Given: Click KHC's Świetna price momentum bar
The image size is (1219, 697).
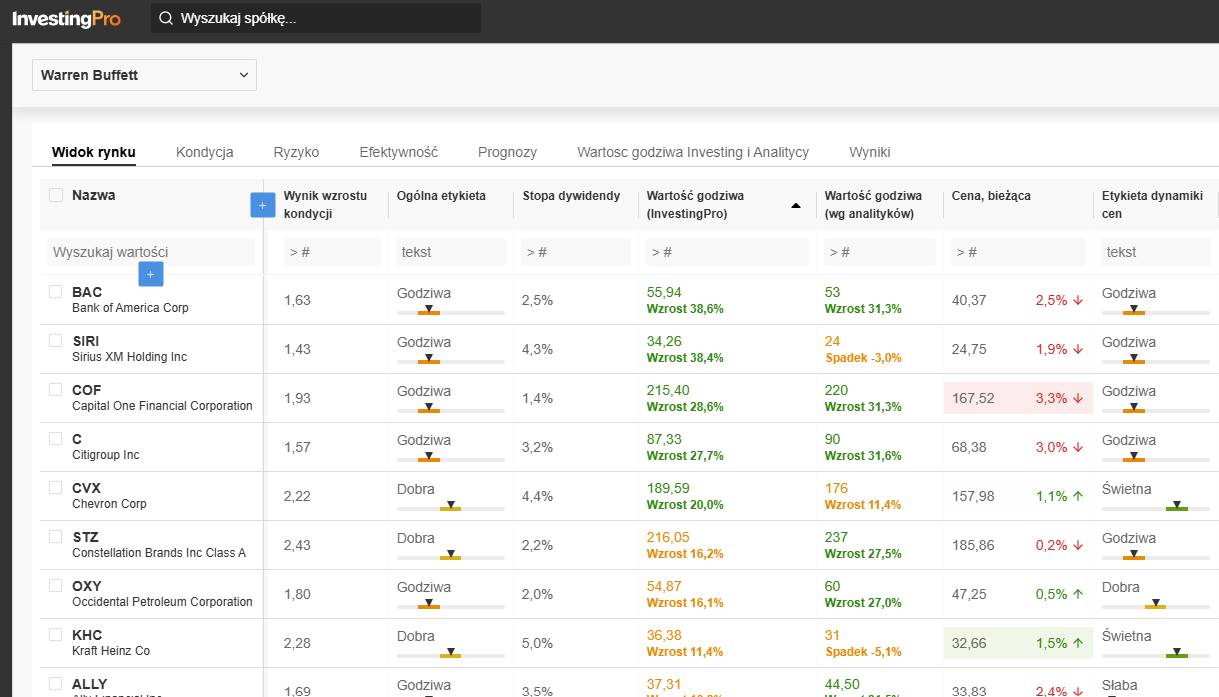Looking at the screenshot, I should pos(1156,655).
